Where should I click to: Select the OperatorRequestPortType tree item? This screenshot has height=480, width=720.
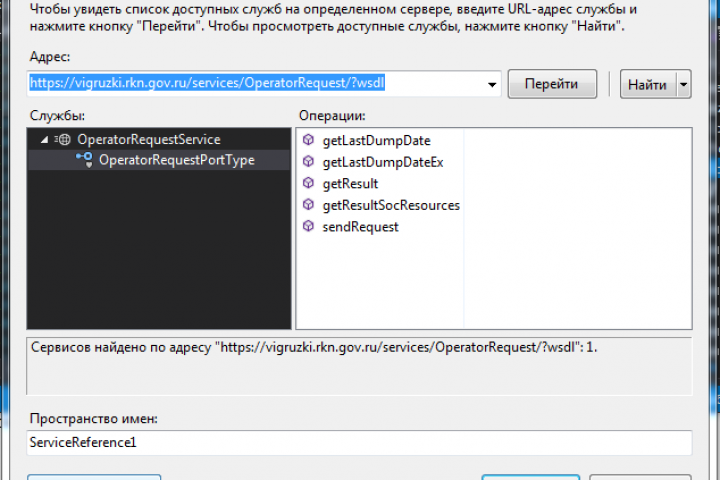pyautogui.click(x=177, y=160)
